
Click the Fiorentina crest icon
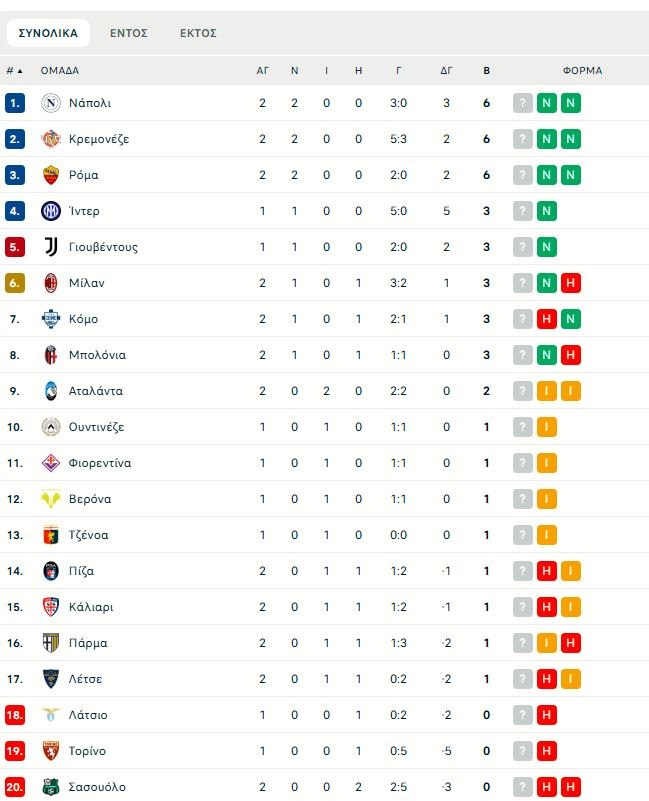click(x=51, y=463)
